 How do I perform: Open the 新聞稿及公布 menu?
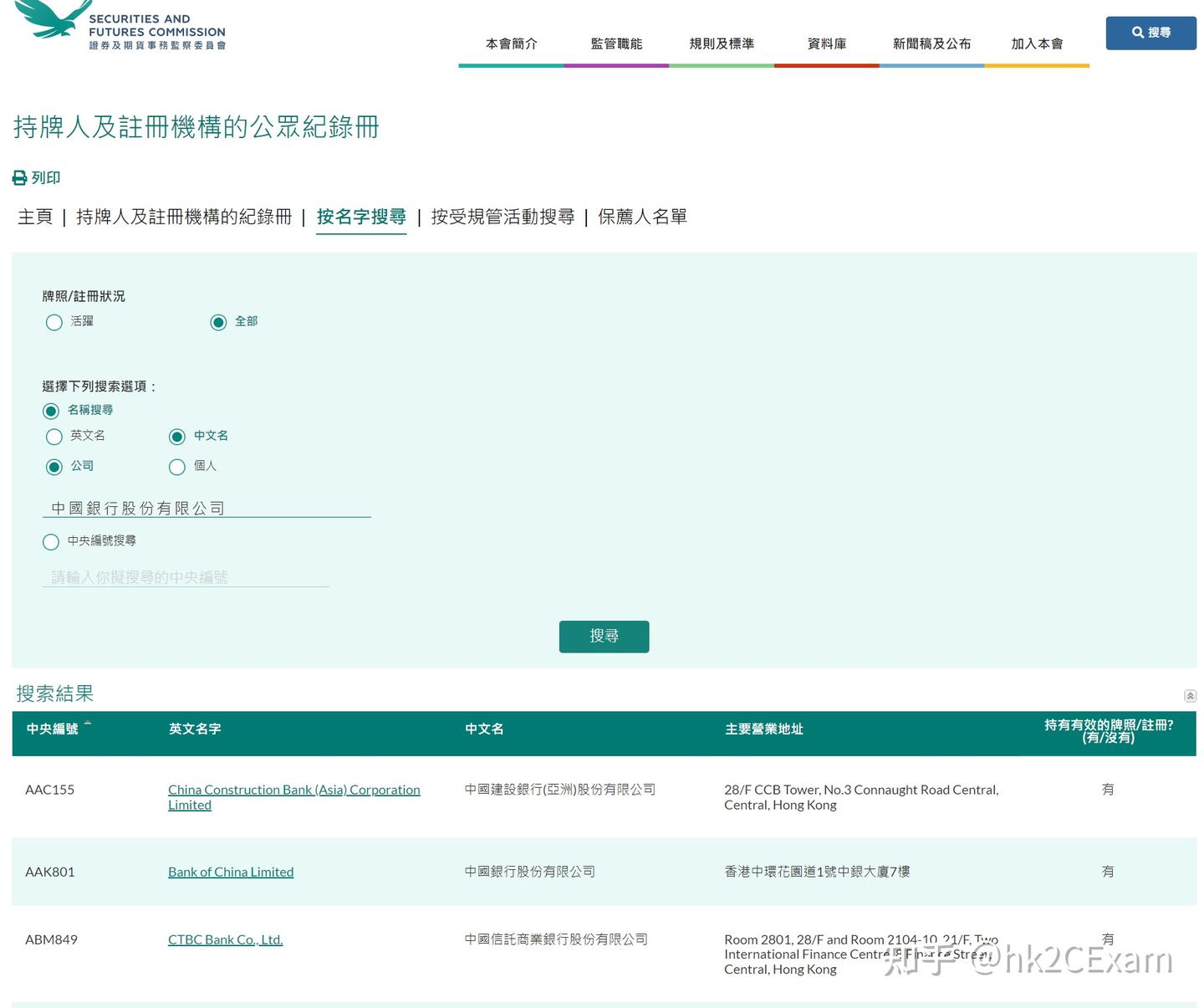tap(931, 43)
